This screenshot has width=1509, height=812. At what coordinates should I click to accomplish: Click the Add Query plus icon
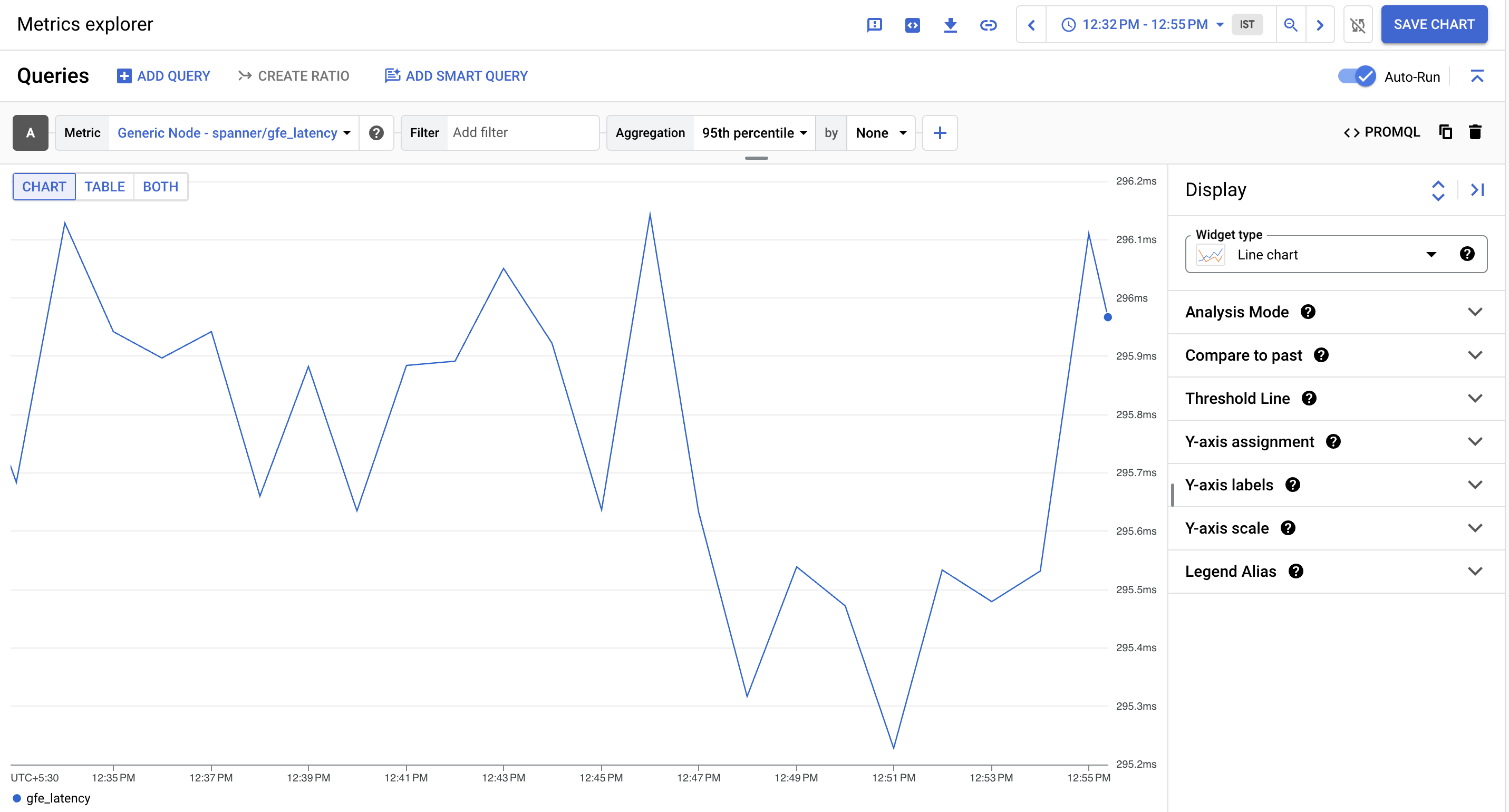click(x=122, y=76)
